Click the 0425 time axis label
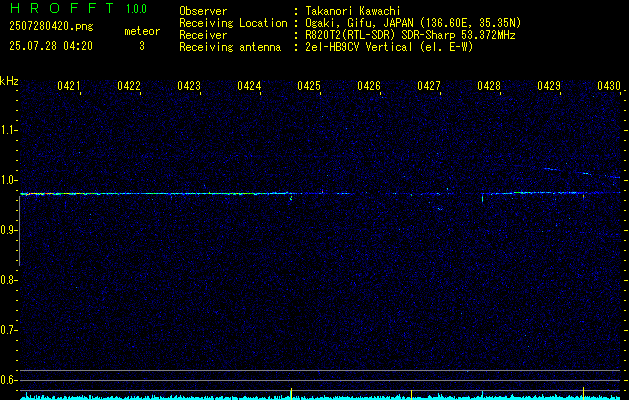Screen dimensions: 629x400 pos(309,86)
